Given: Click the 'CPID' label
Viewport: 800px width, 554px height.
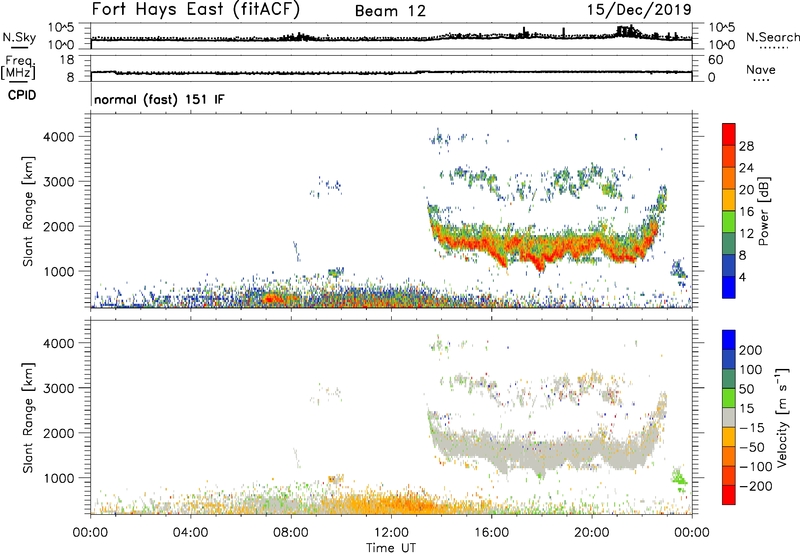Looking at the screenshot, I should (22, 95).
